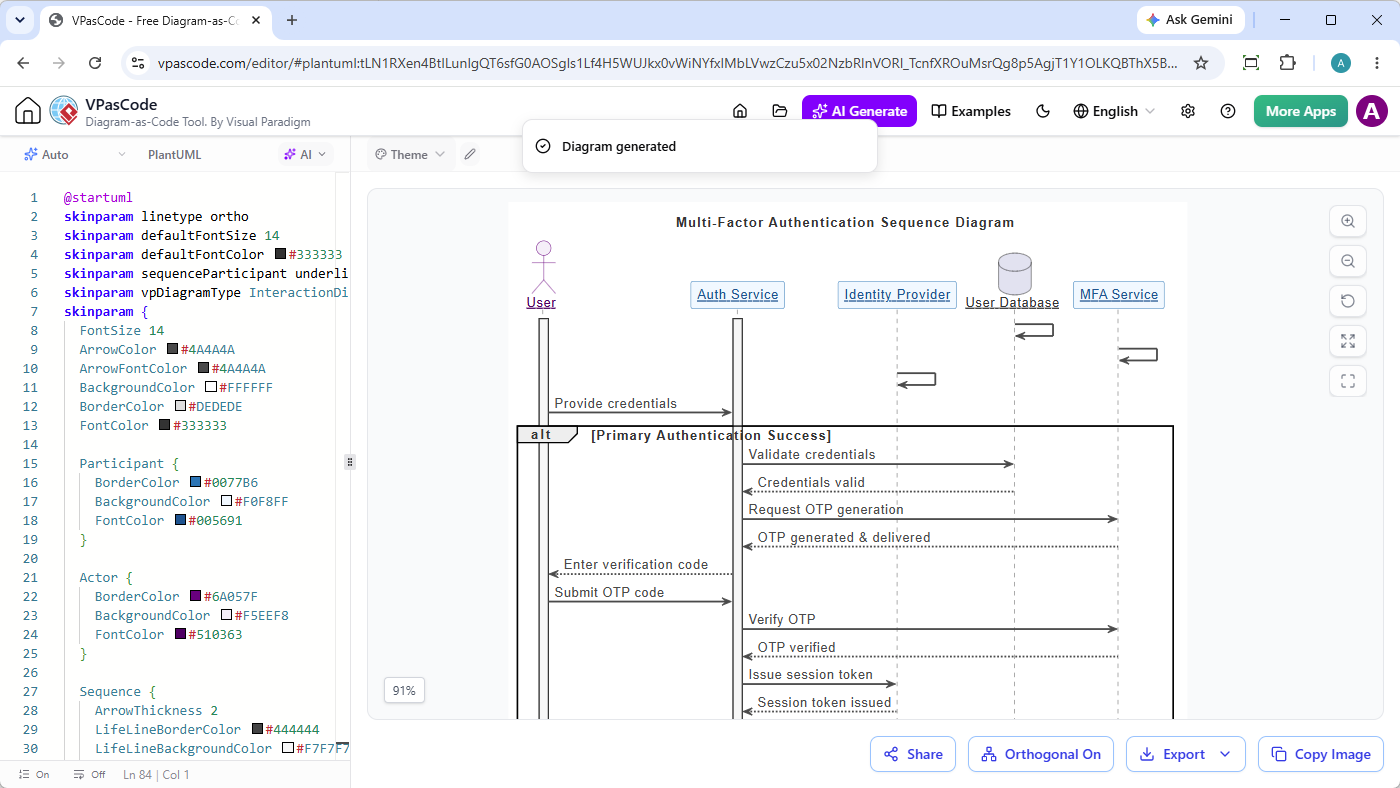This screenshot has height=788, width=1400.
Task: Click the More Apps button
Action: click(1301, 111)
